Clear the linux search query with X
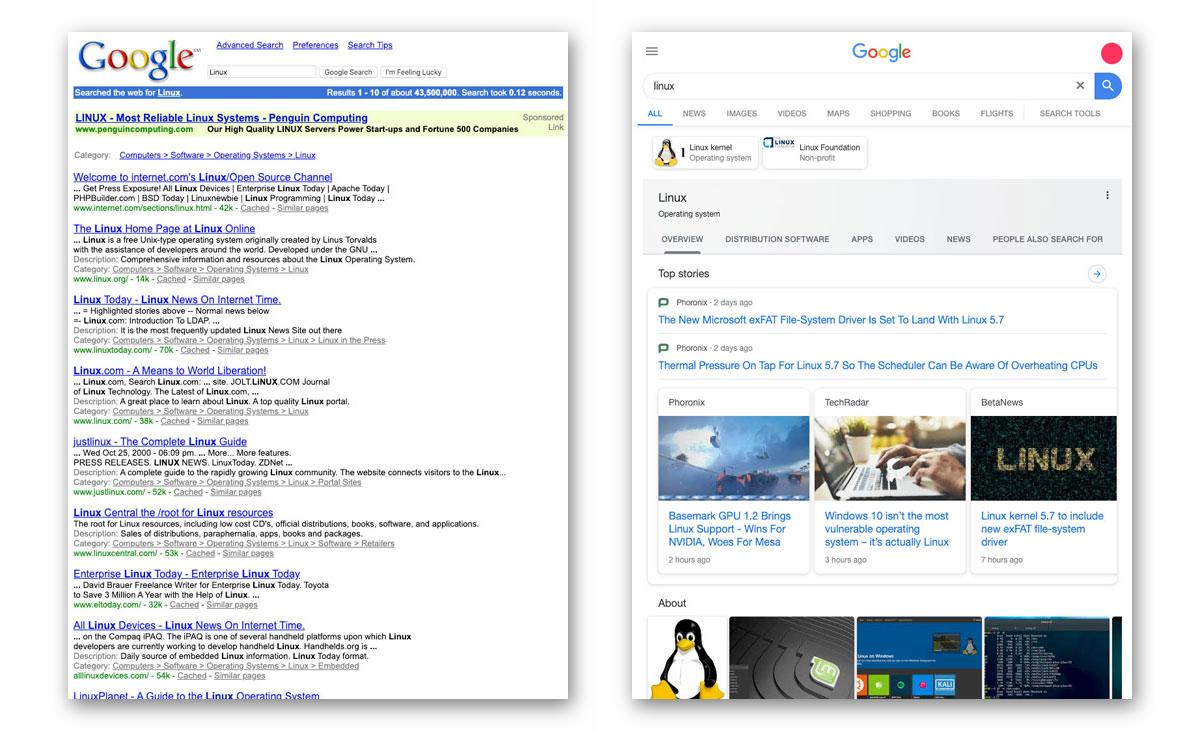Image resolution: width=1200 pixels, height=731 pixels. [1080, 86]
